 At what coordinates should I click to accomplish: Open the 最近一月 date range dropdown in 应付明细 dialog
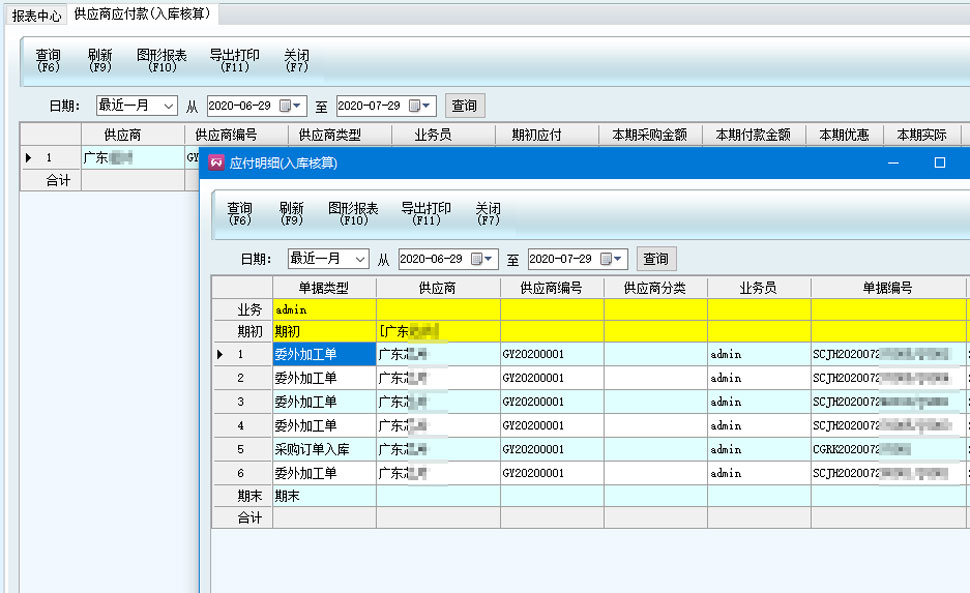click(360, 259)
